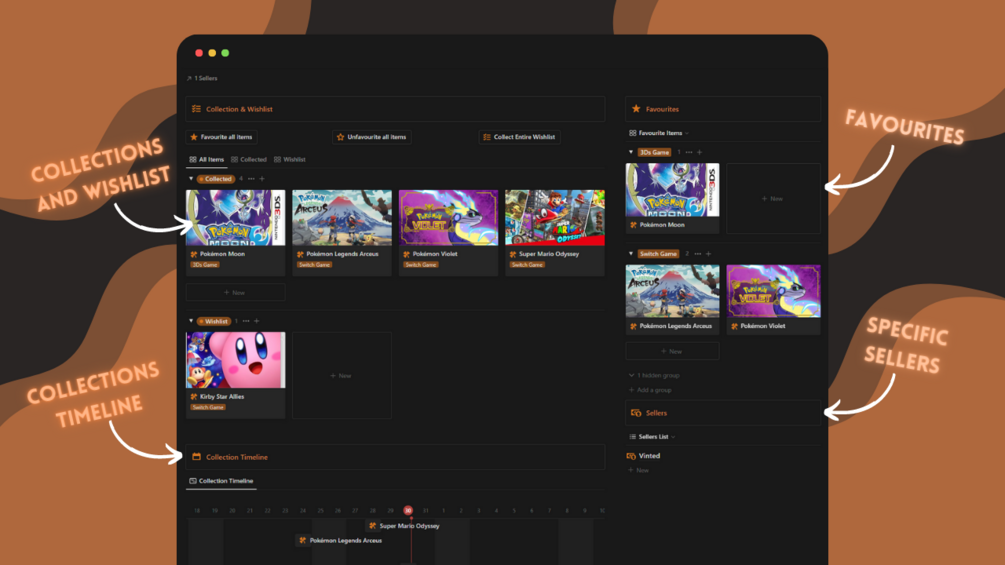Click the Favourites star icon in header
The width and height of the screenshot is (1005, 565).
pyautogui.click(x=636, y=109)
